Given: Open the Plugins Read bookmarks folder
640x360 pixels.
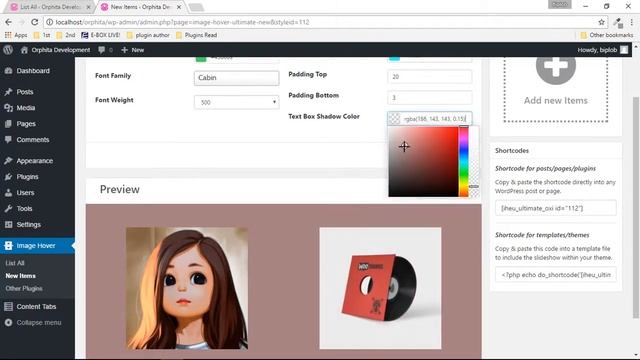Looking at the screenshot, I should (x=196, y=35).
